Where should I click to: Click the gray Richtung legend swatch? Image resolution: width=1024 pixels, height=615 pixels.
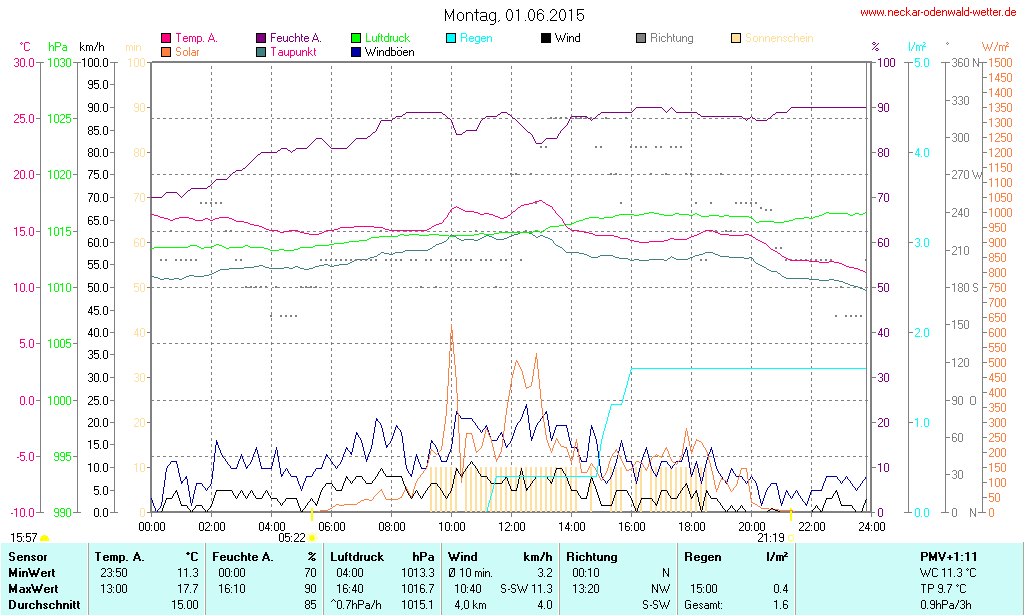(640, 38)
